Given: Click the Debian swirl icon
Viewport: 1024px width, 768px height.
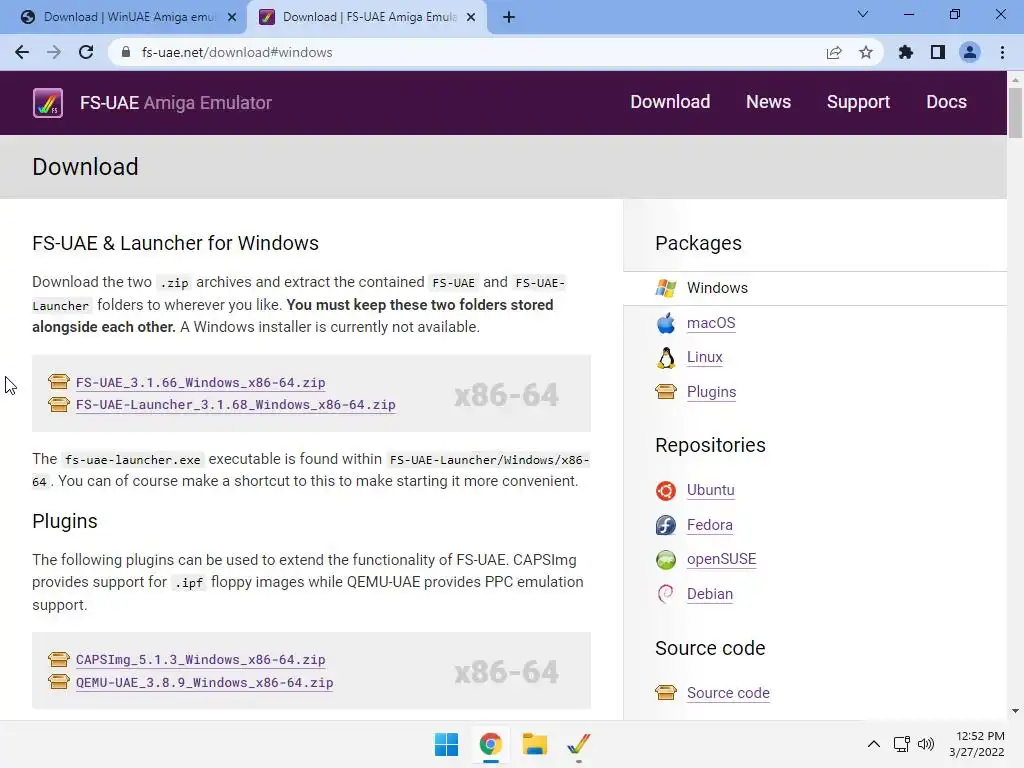Looking at the screenshot, I should point(665,594).
